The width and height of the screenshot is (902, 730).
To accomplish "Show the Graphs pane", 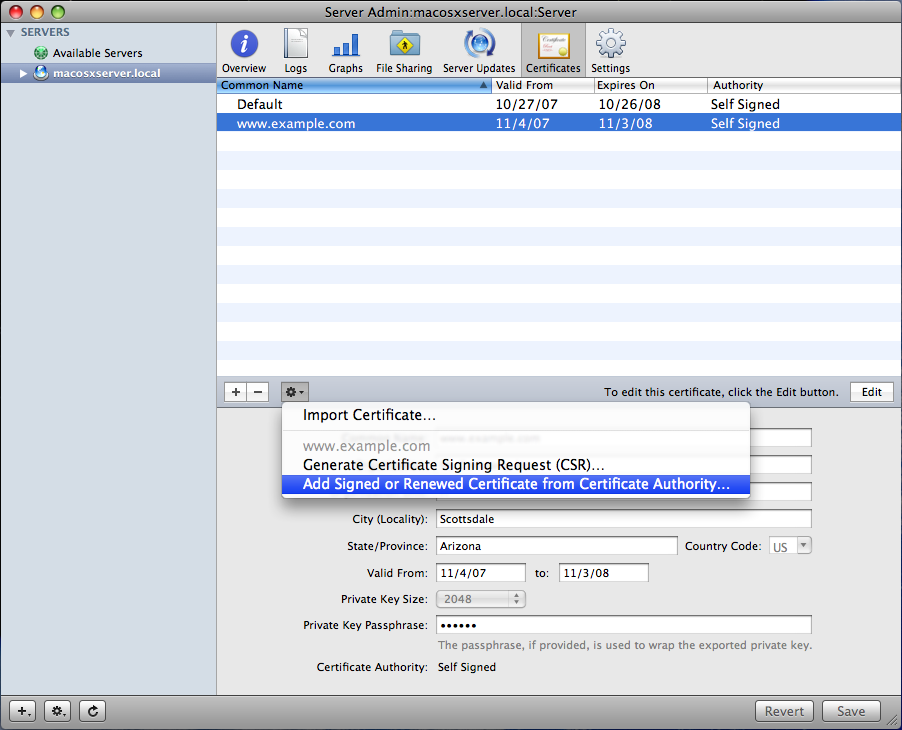I will tap(346, 51).
